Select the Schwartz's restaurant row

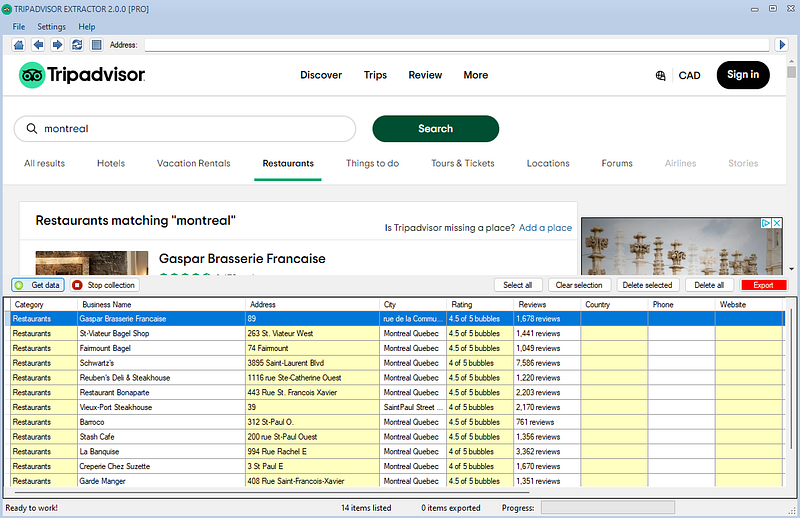point(396,363)
